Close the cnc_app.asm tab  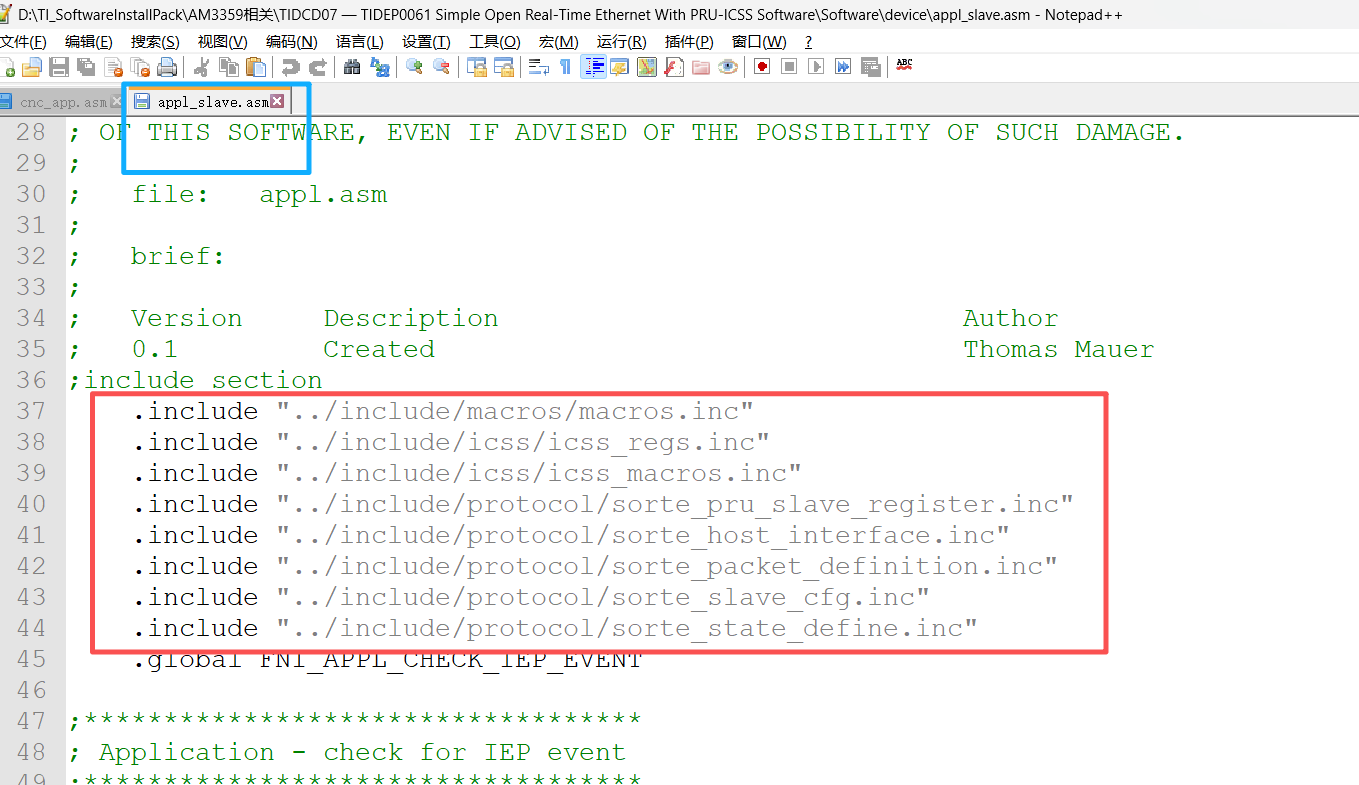click(116, 102)
